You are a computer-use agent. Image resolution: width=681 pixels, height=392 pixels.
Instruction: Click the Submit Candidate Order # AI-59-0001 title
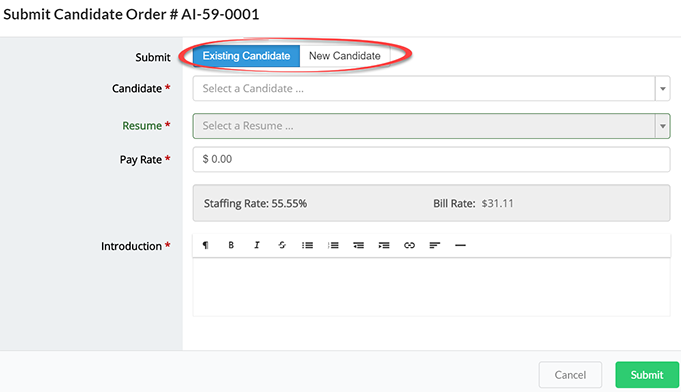point(131,14)
